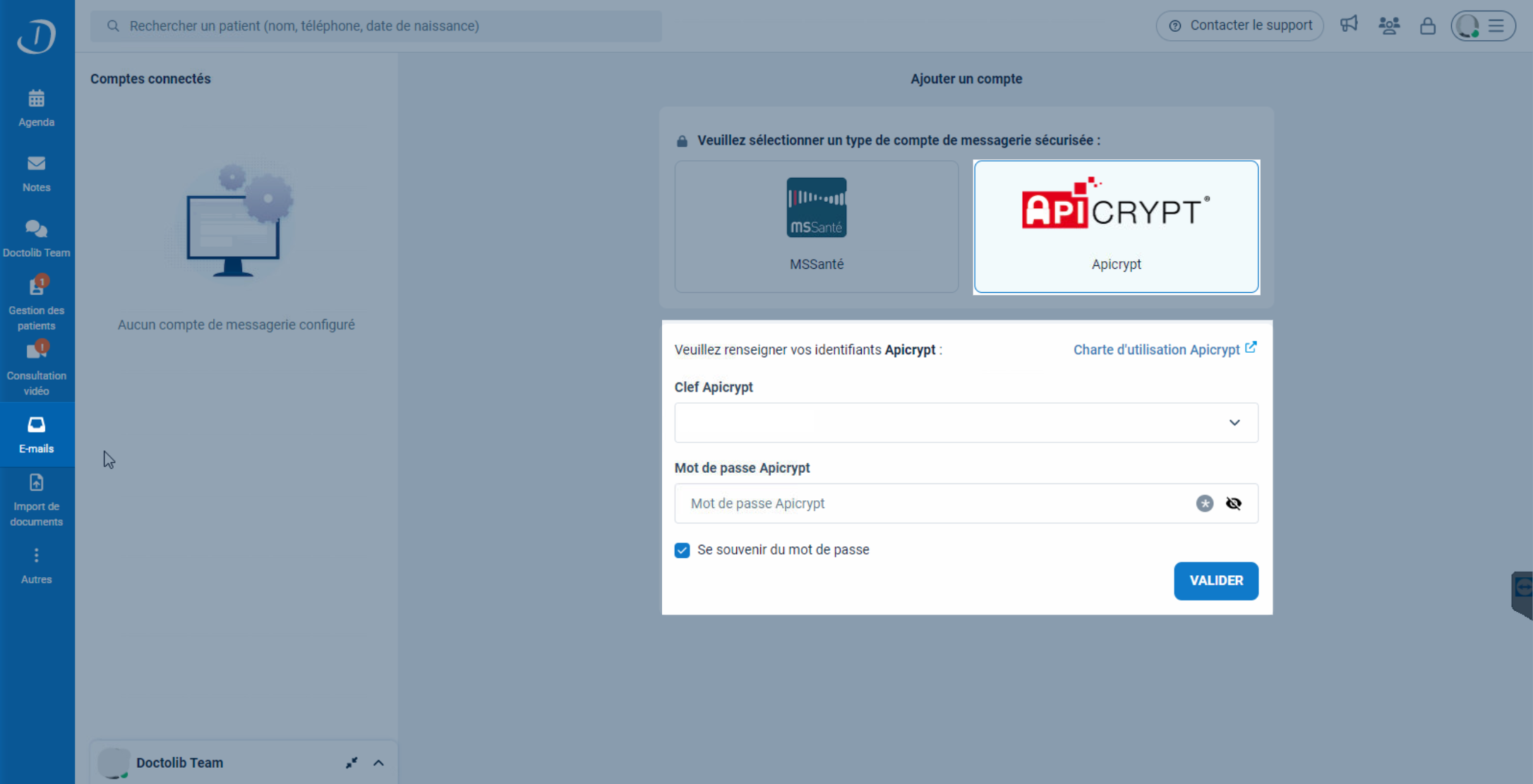The height and width of the screenshot is (784, 1533).
Task: Open the user profile menu
Action: [1482, 26]
